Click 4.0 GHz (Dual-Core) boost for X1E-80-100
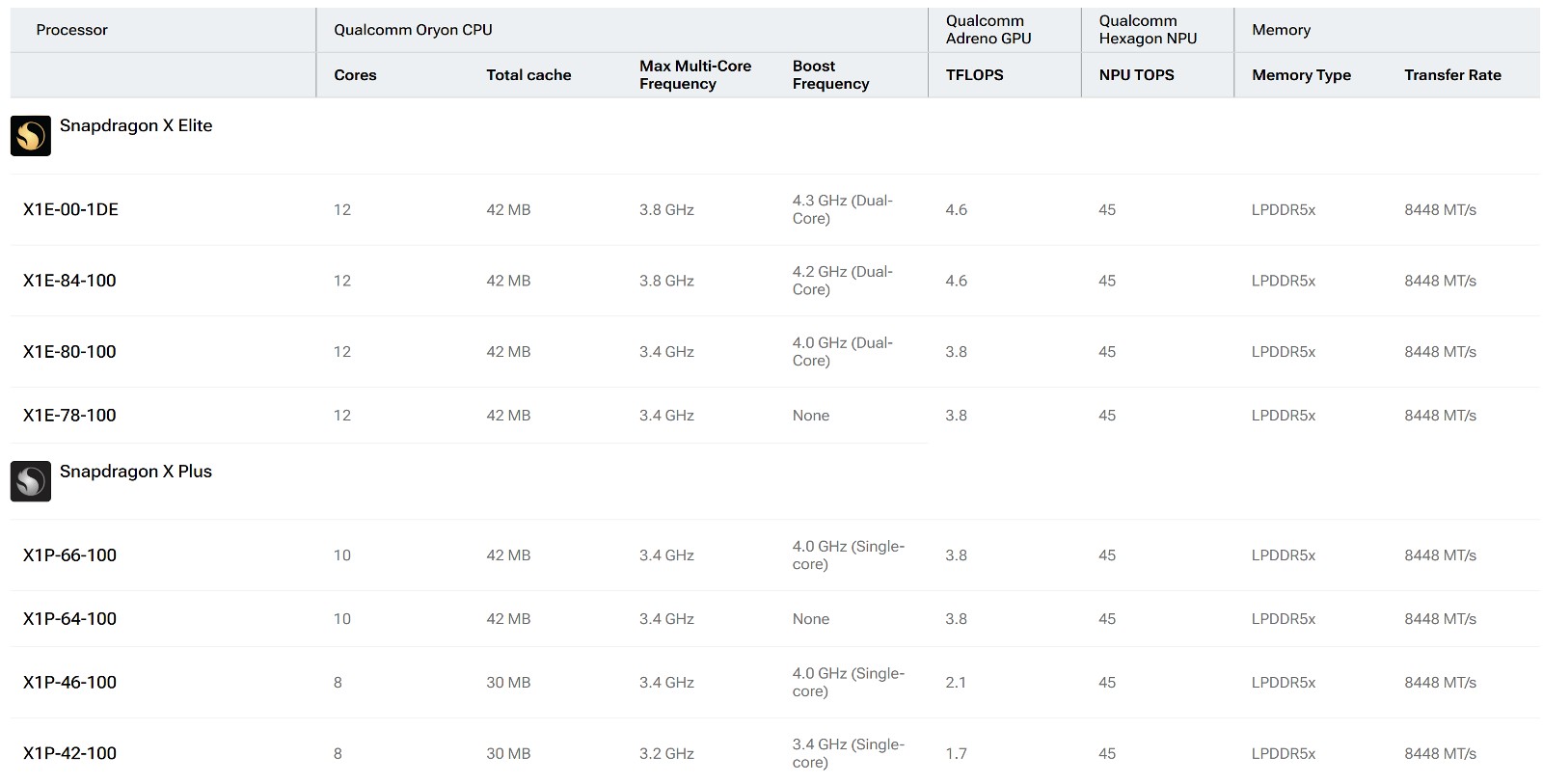Image resolution: width=1543 pixels, height=784 pixels. [x=843, y=352]
